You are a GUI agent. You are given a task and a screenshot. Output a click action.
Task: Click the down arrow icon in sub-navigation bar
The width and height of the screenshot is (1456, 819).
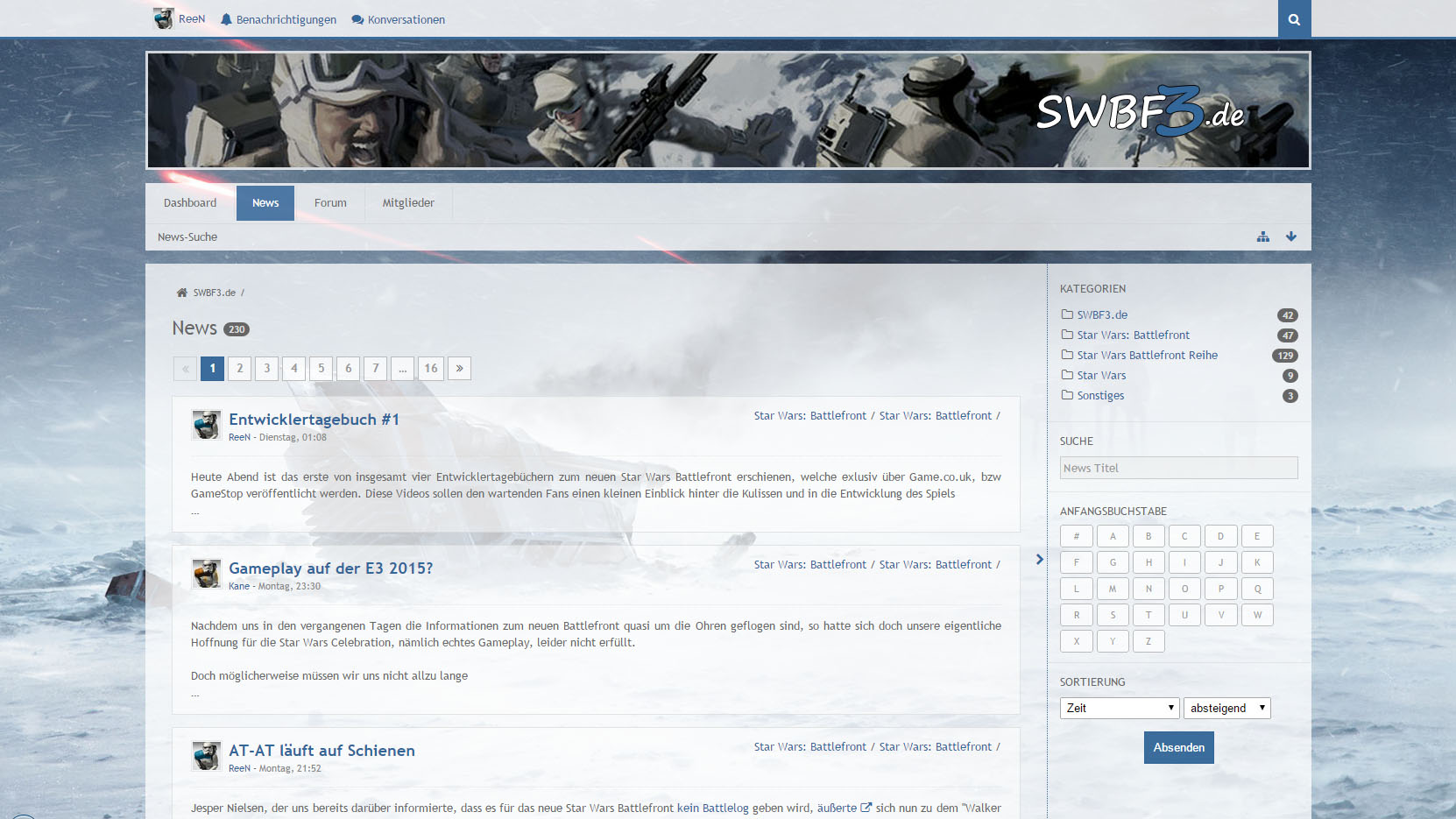click(x=1291, y=237)
